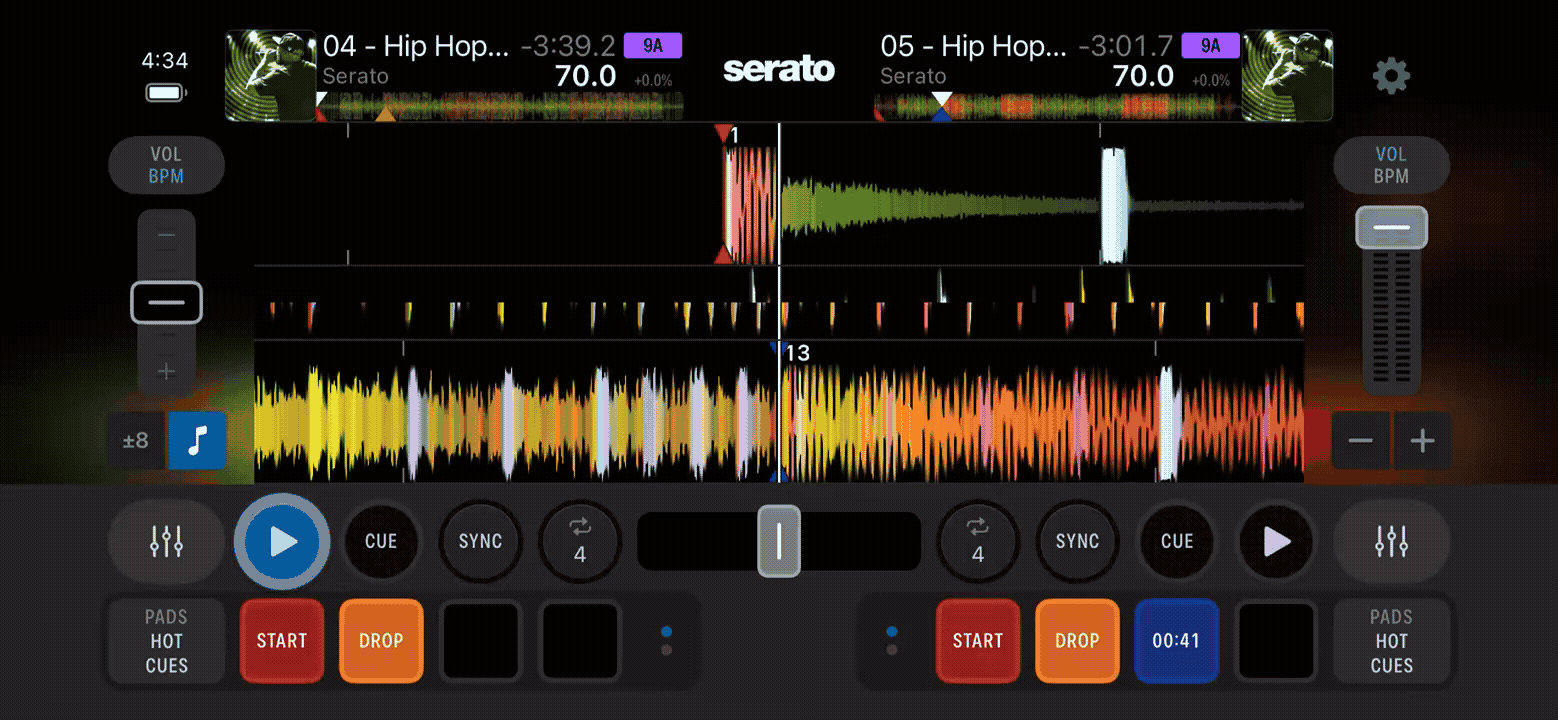The width and height of the screenshot is (1558, 720).
Task: Trigger the 00:41 blue hot cue
Action: [1176, 641]
